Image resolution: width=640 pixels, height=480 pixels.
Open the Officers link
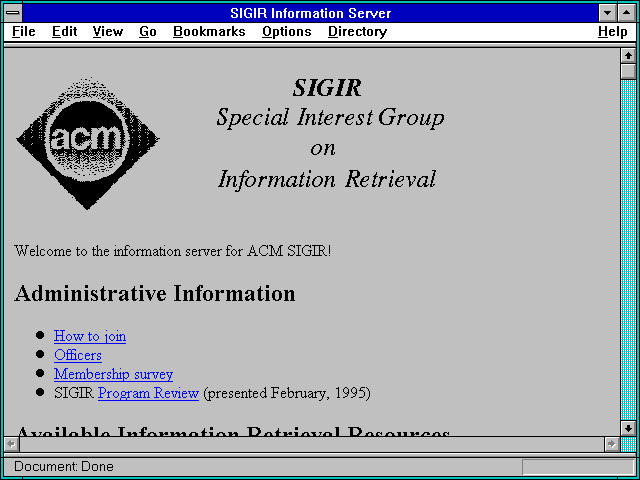pyautogui.click(x=78, y=355)
